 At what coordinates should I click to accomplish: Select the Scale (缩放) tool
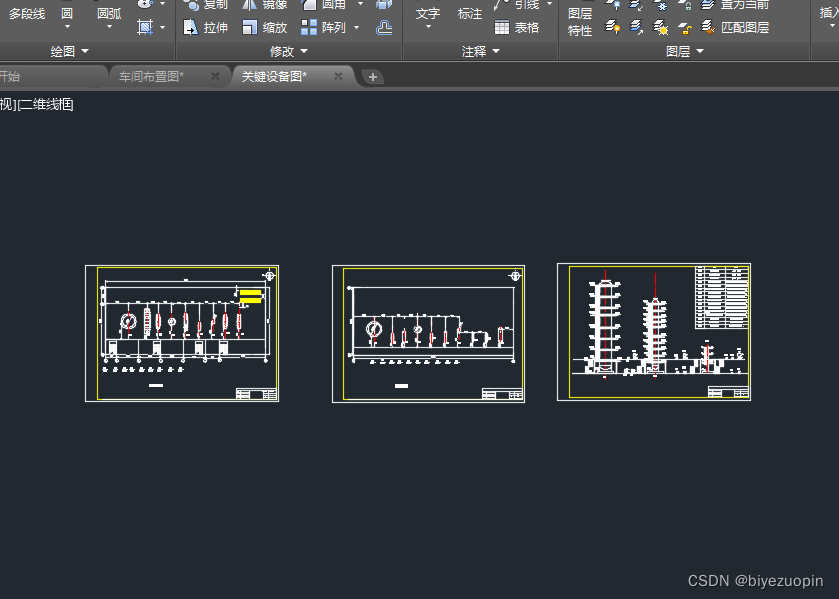click(x=265, y=27)
